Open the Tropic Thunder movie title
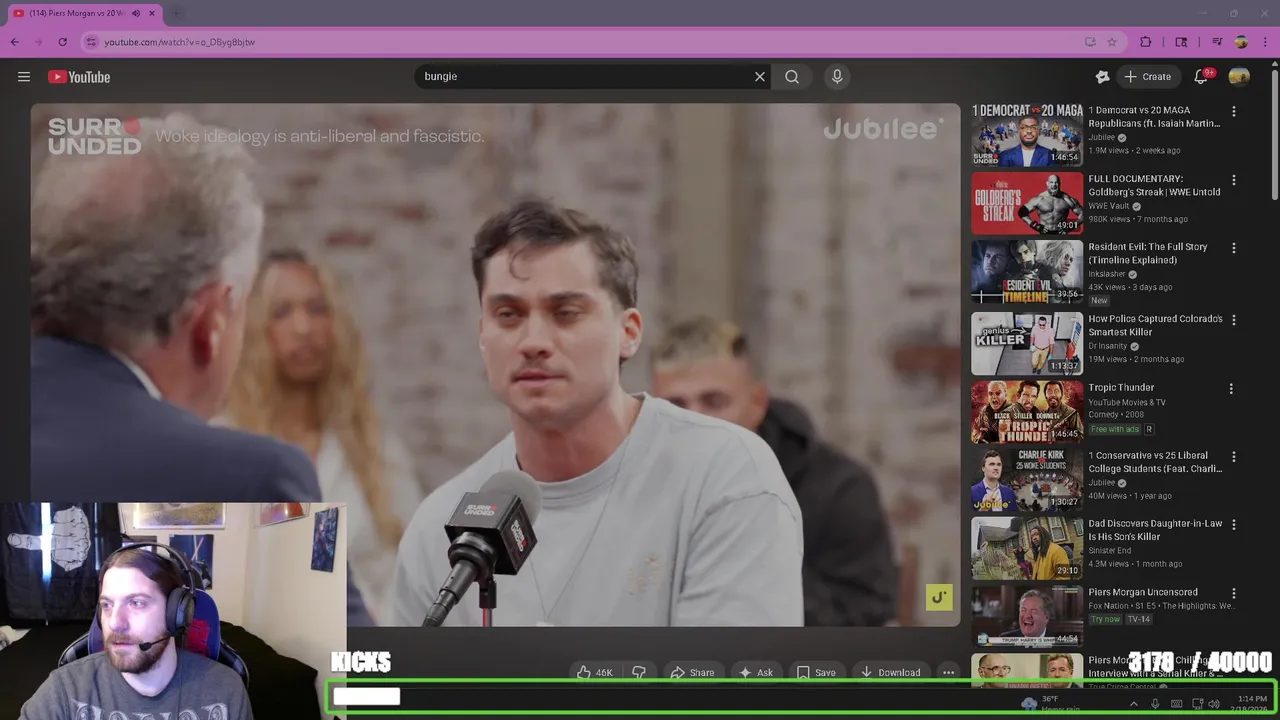 click(1121, 388)
